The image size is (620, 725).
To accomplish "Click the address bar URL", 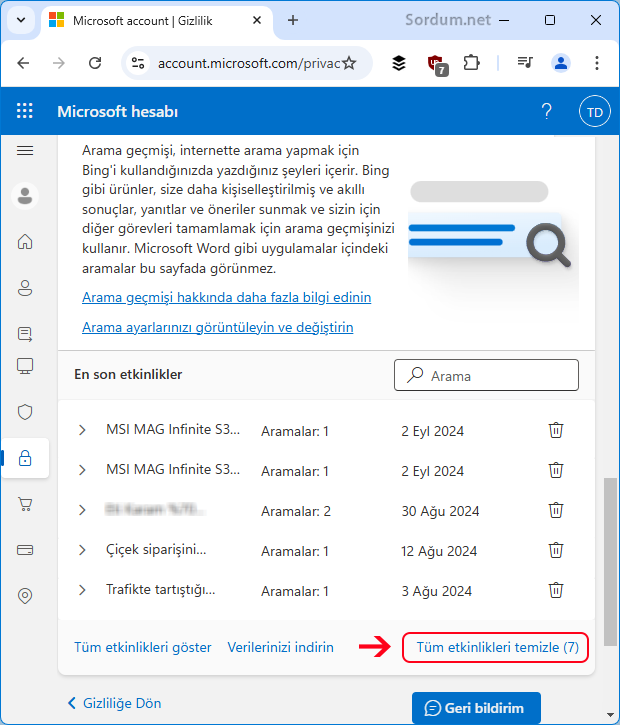I will pyautogui.click(x=249, y=63).
